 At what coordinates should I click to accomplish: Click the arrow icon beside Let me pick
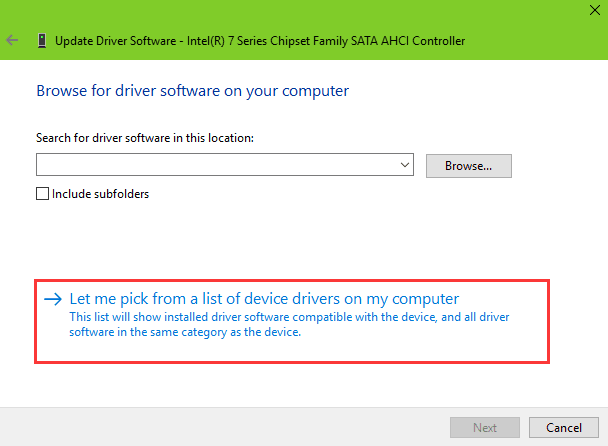[x=53, y=299]
